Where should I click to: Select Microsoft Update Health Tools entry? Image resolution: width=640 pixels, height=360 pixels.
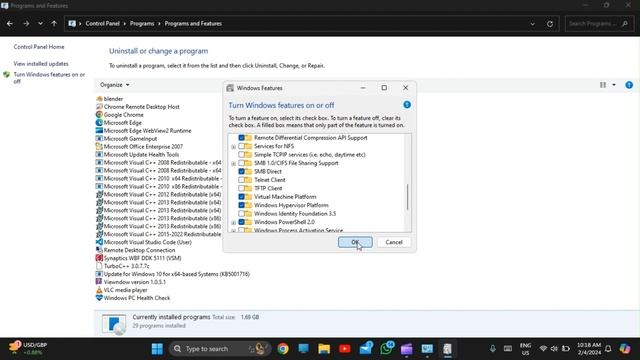[x=138, y=155]
